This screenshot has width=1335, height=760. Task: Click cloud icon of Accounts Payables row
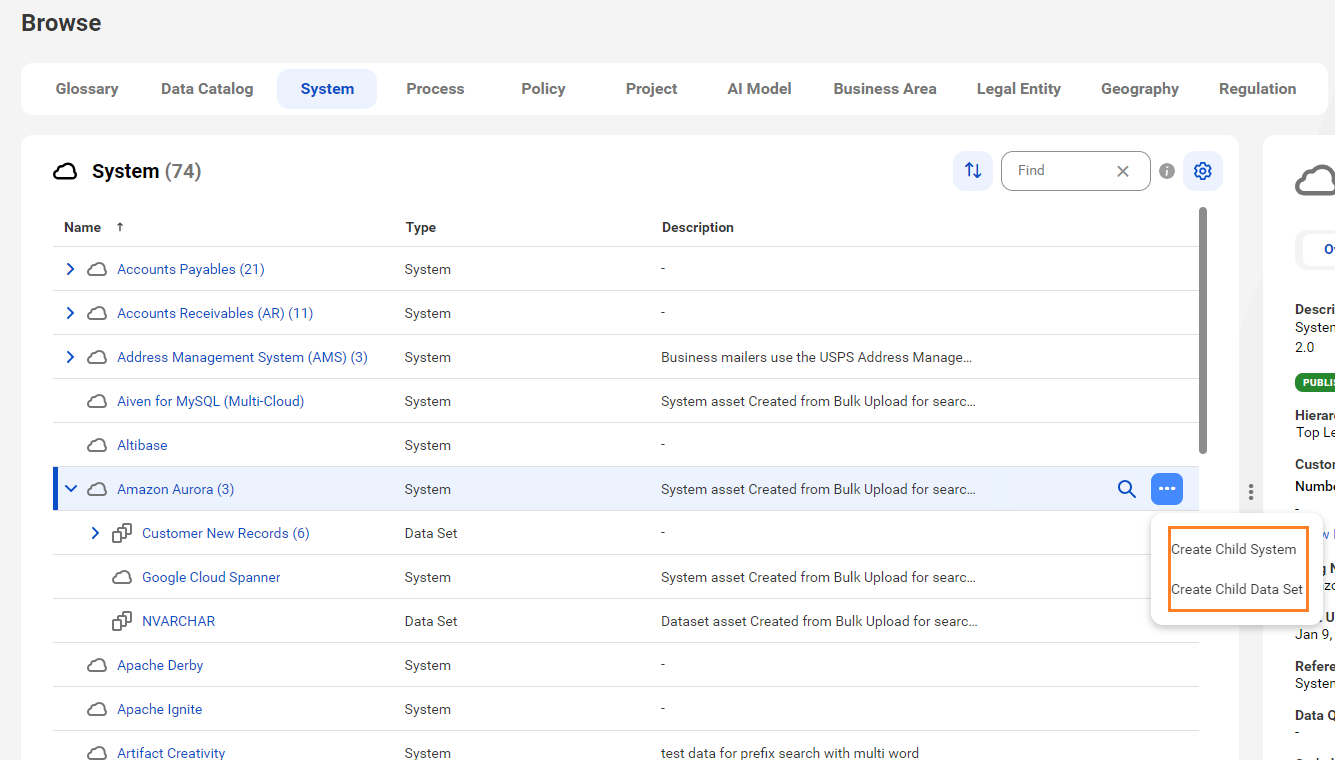tap(97, 269)
